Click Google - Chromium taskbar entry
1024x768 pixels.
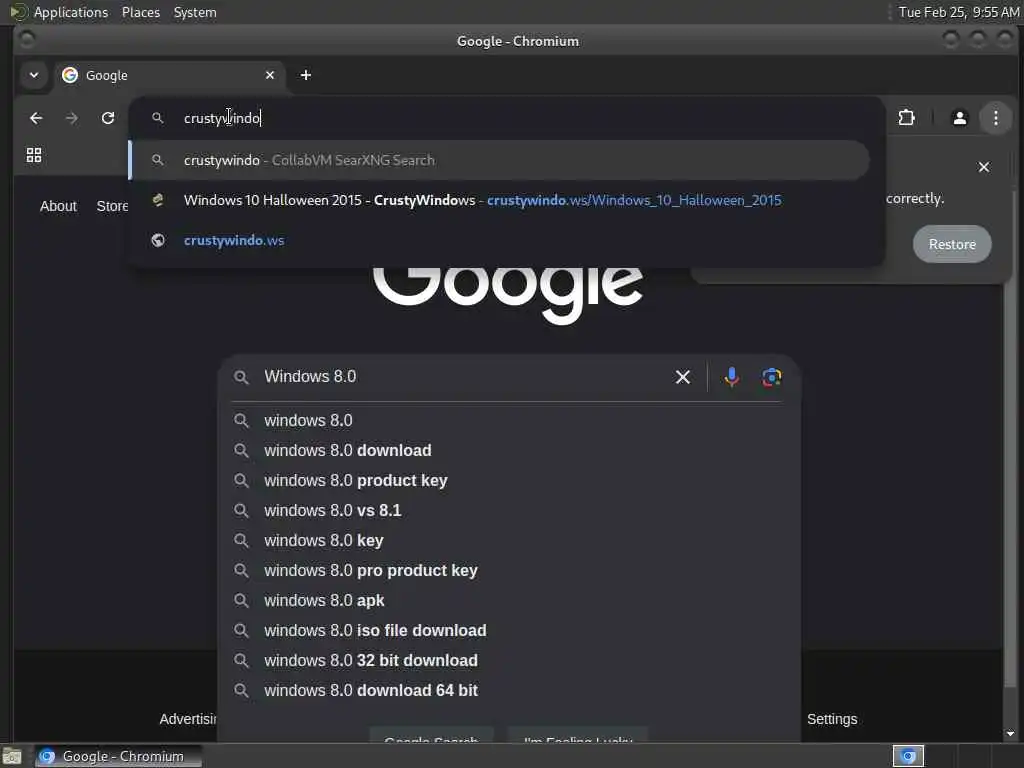click(118, 756)
